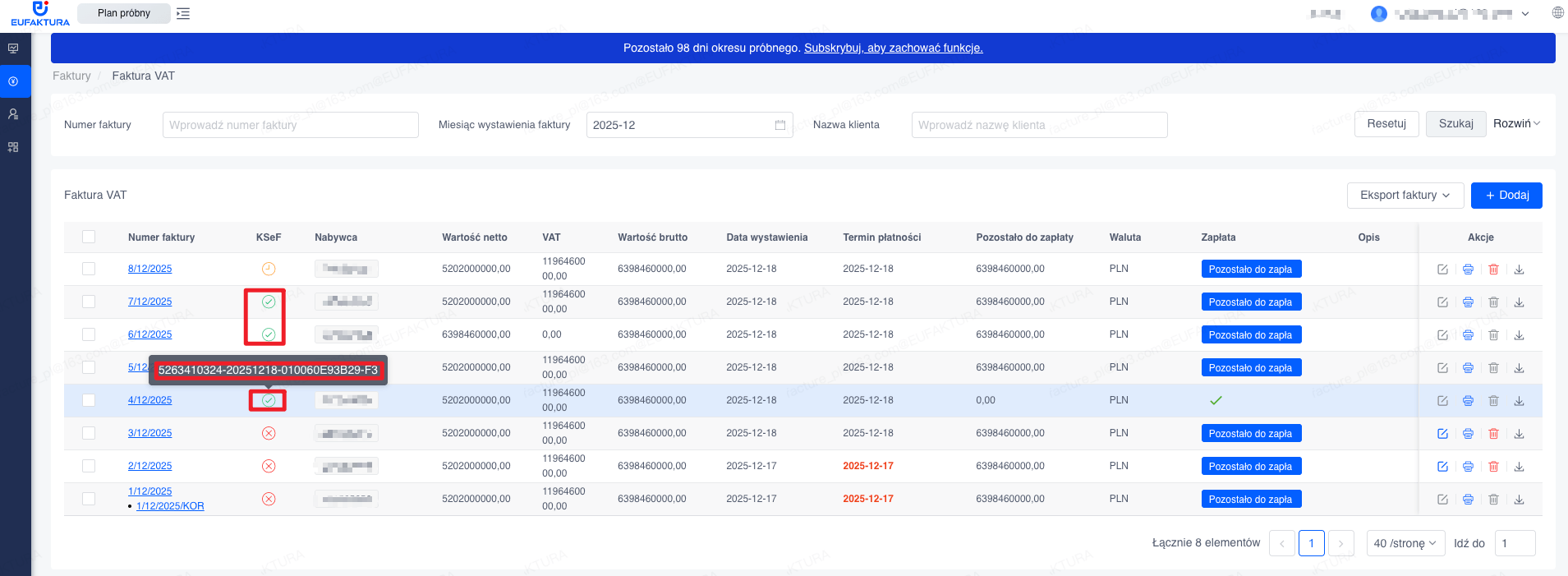Select page 1 in pagination
1568x576 pixels.
click(x=1311, y=543)
